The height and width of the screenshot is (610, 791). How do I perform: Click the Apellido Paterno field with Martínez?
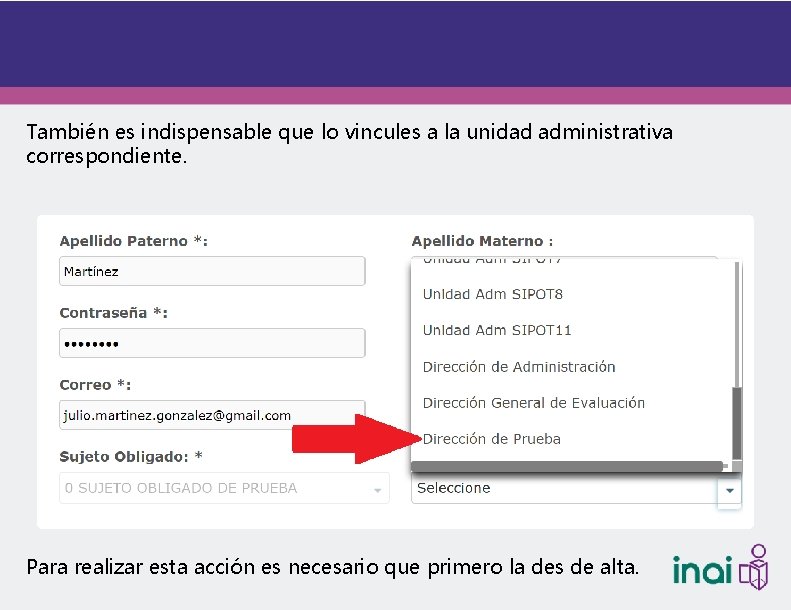click(212, 271)
